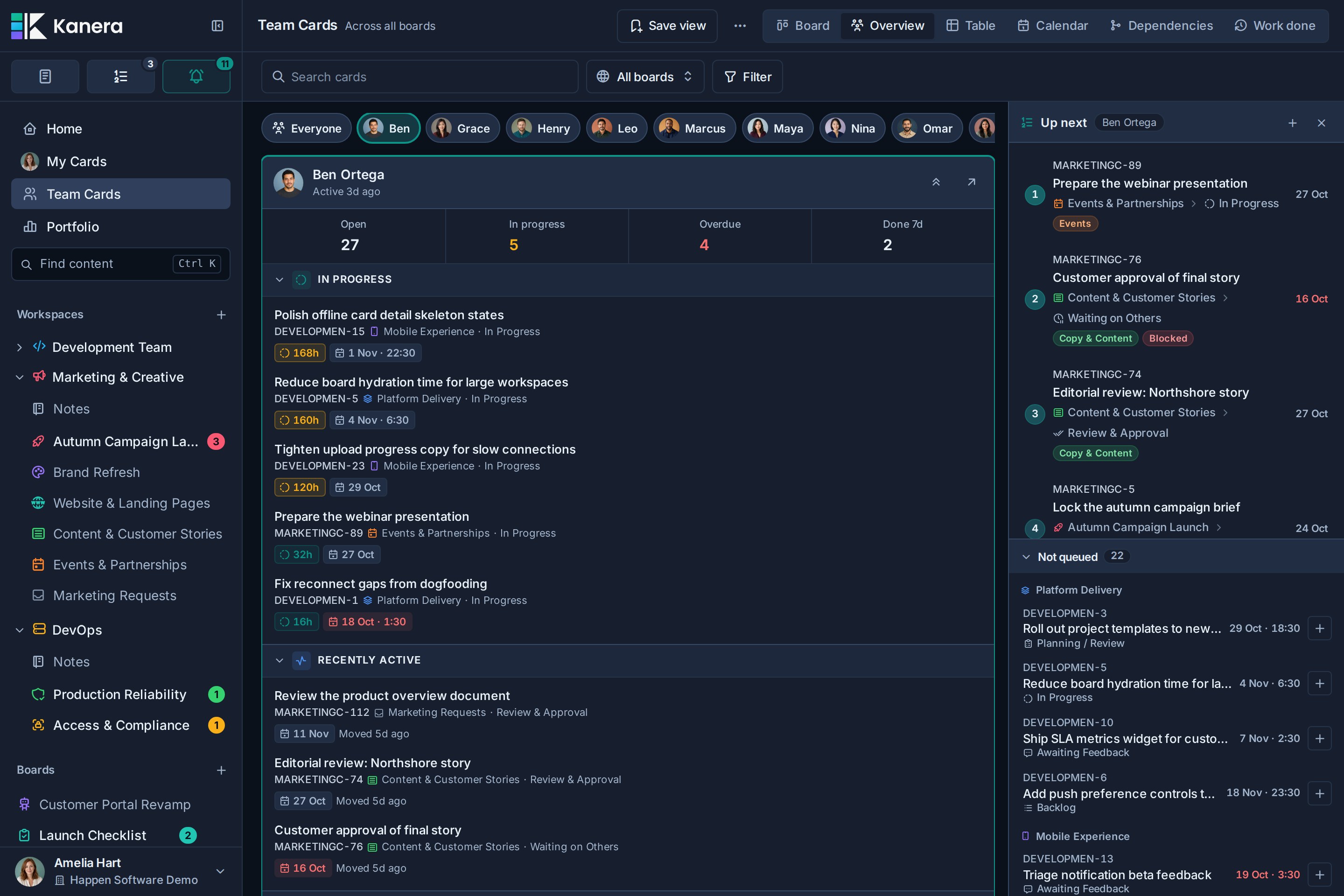Viewport: 1344px width, 896px height.
Task: Collapse the RECENTLY ACTIVE section
Action: click(280, 660)
